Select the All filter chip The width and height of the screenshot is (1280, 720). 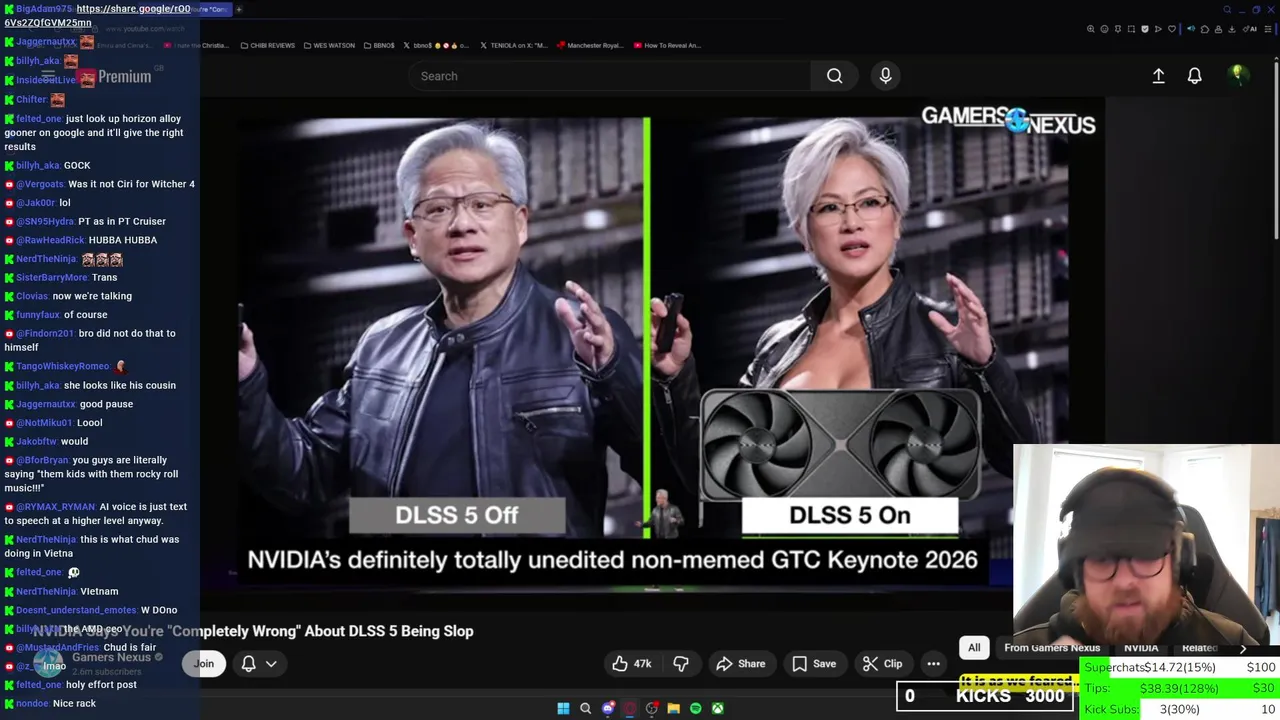tap(974, 647)
